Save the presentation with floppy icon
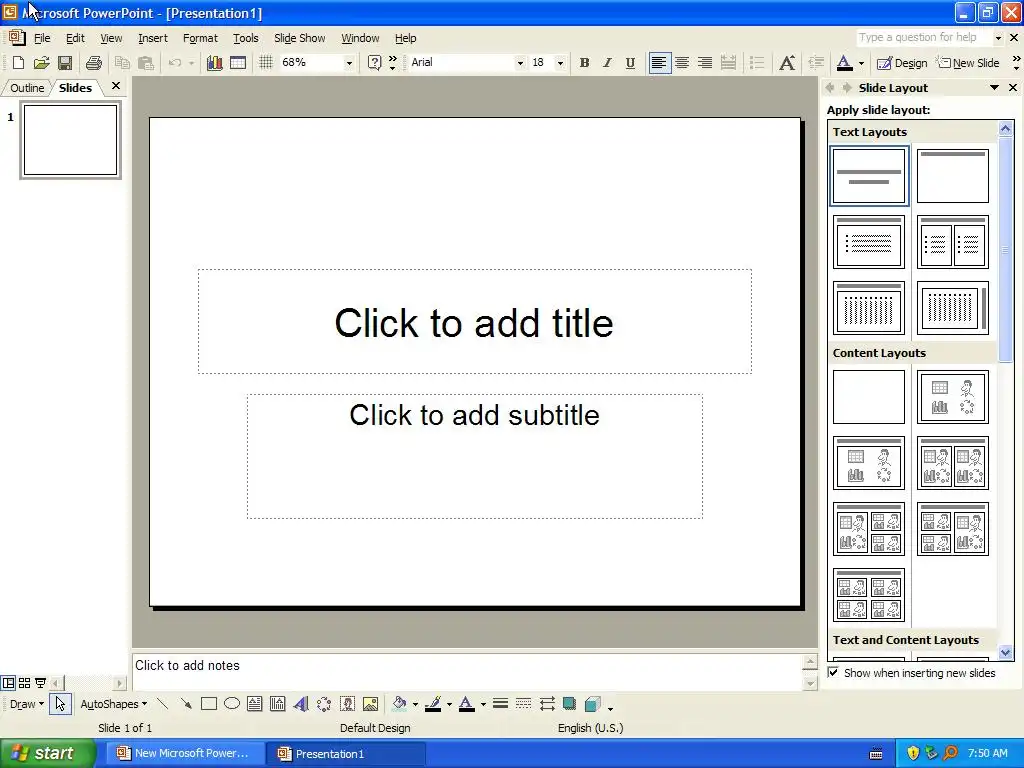Image resolution: width=1024 pixels, height=768 pixels. click(x=65, y=63)
